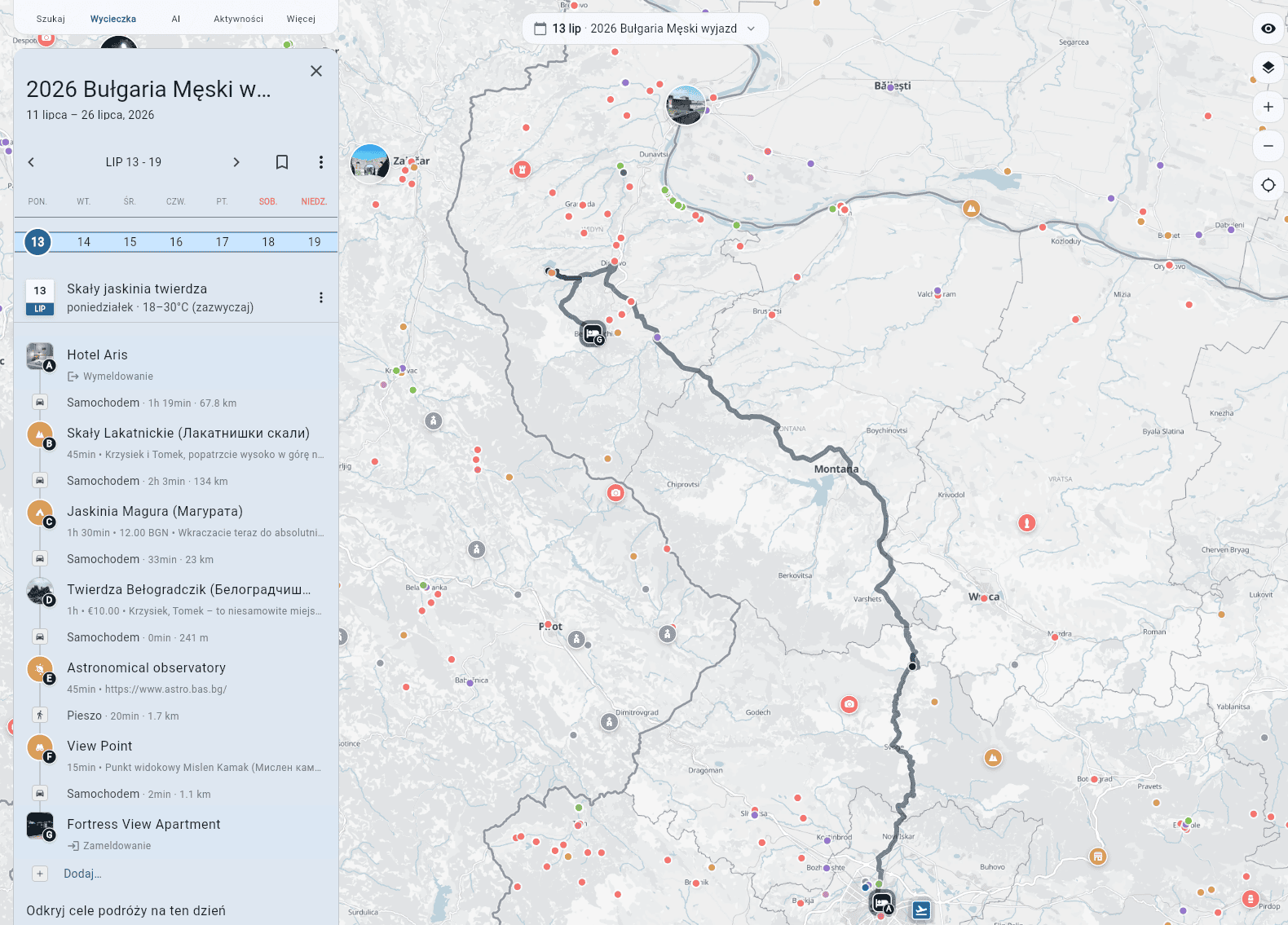Click the car leg 1h 19min 67.8 km

(x=152, y=403)
